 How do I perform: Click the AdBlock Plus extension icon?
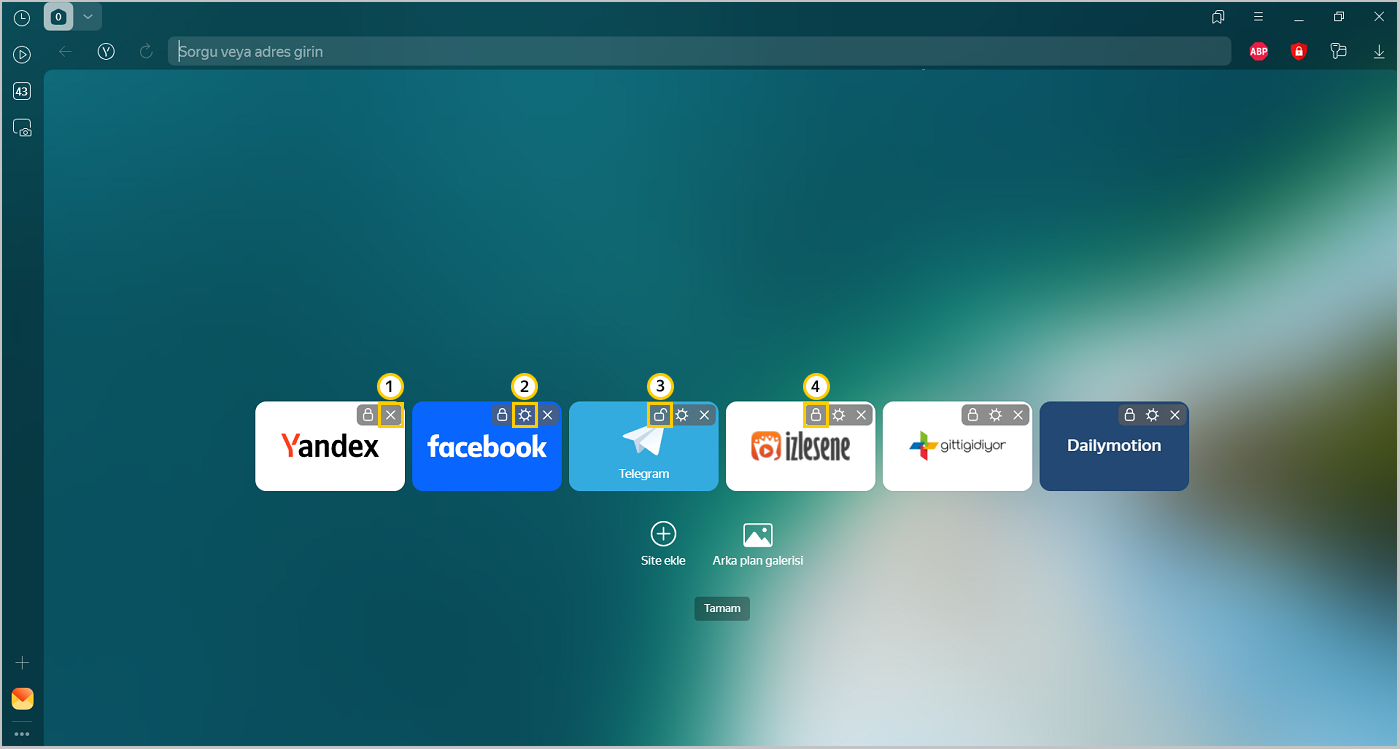(x=1258, y=52)
